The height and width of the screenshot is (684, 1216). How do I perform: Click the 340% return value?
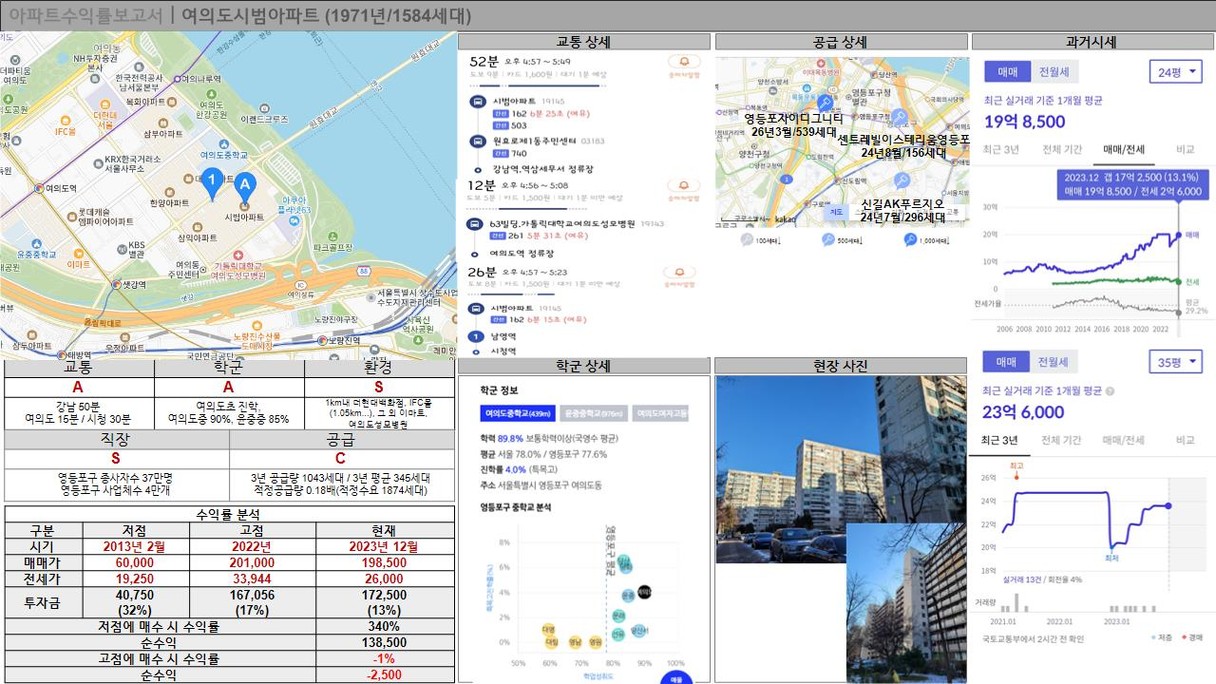[384, 627]
